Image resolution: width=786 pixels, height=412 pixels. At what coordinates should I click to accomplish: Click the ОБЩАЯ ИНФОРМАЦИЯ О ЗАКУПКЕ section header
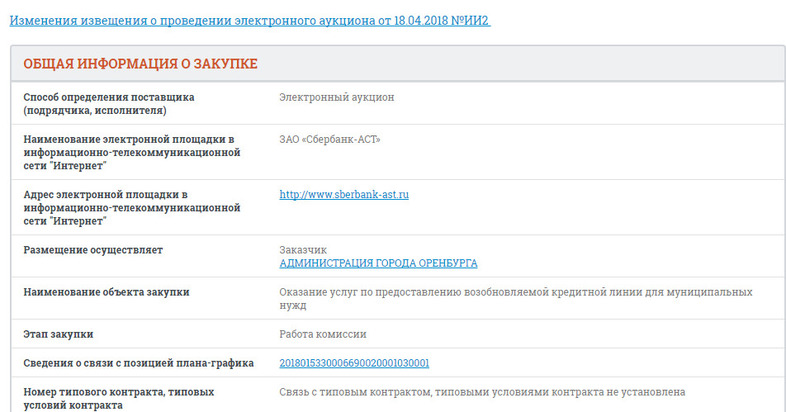140,64
